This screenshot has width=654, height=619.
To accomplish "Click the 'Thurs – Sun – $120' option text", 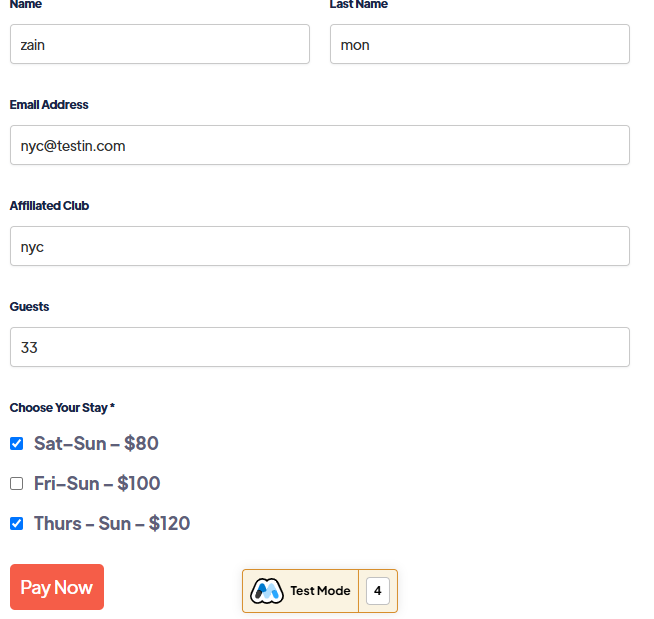I will point(112,523).
